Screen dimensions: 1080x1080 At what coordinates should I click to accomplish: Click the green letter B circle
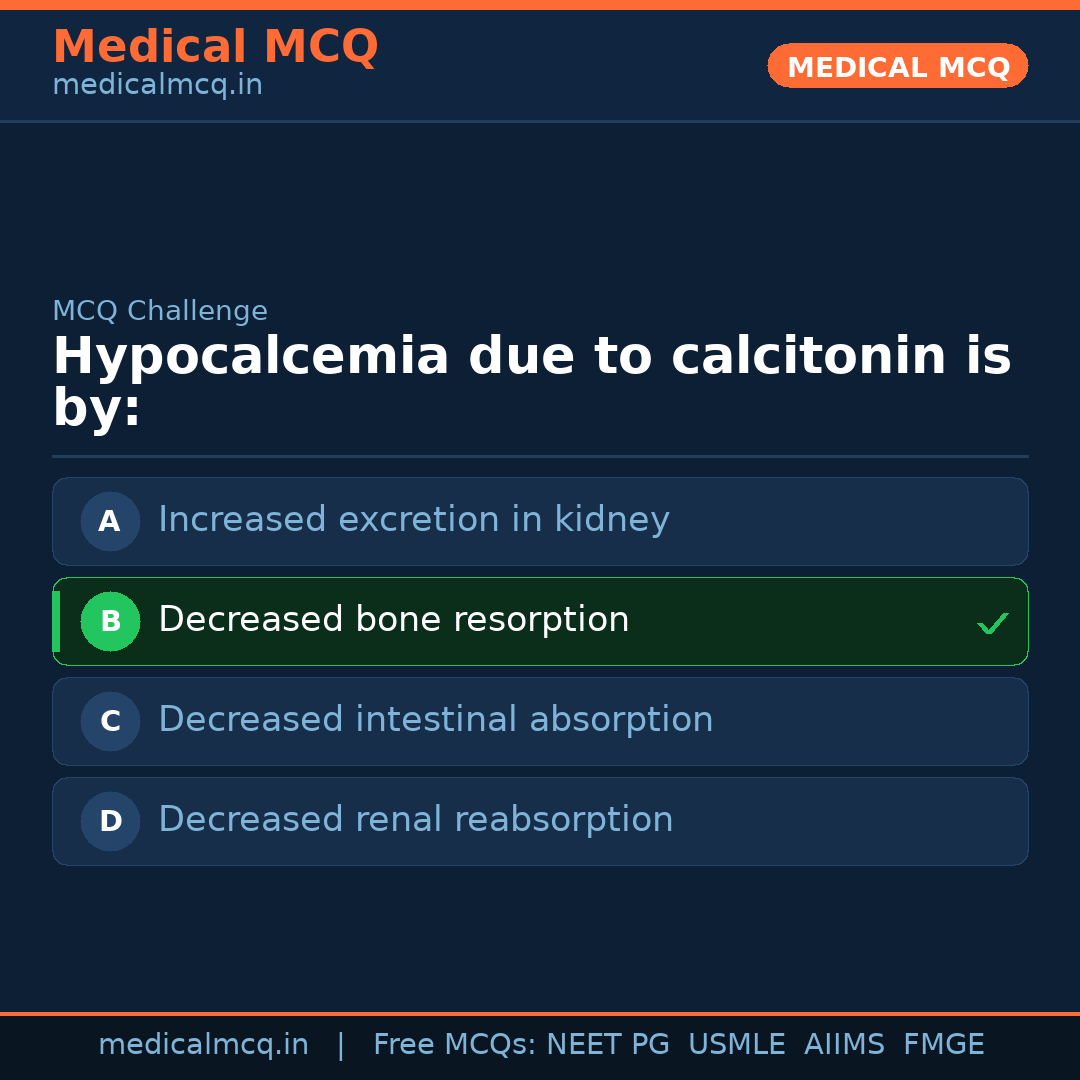point(110,621)
